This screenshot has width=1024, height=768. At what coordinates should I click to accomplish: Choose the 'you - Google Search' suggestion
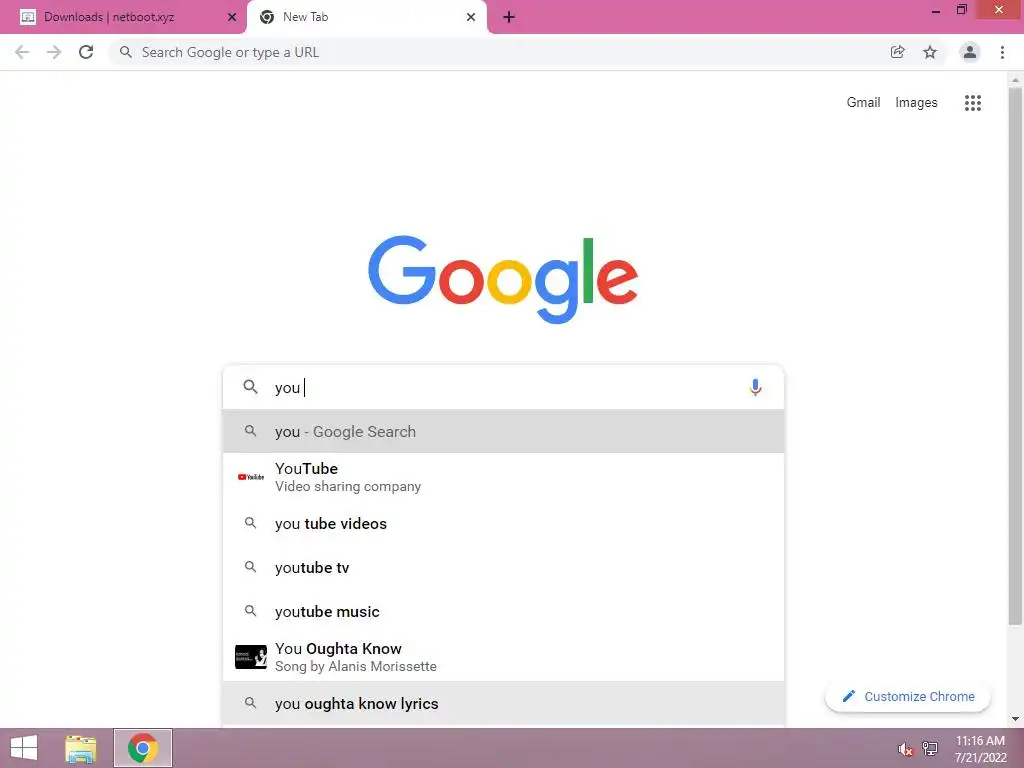503,432
